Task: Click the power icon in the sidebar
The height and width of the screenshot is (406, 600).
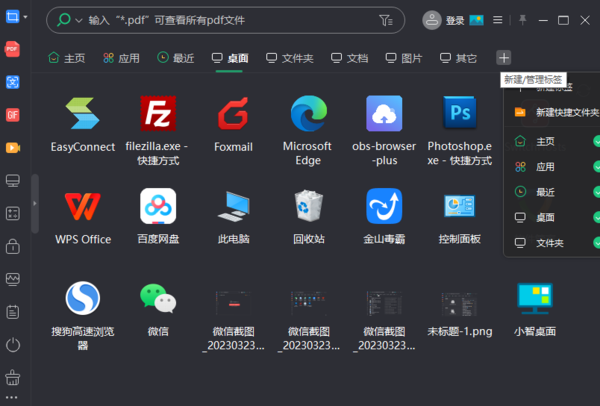Action: [13, 345]
